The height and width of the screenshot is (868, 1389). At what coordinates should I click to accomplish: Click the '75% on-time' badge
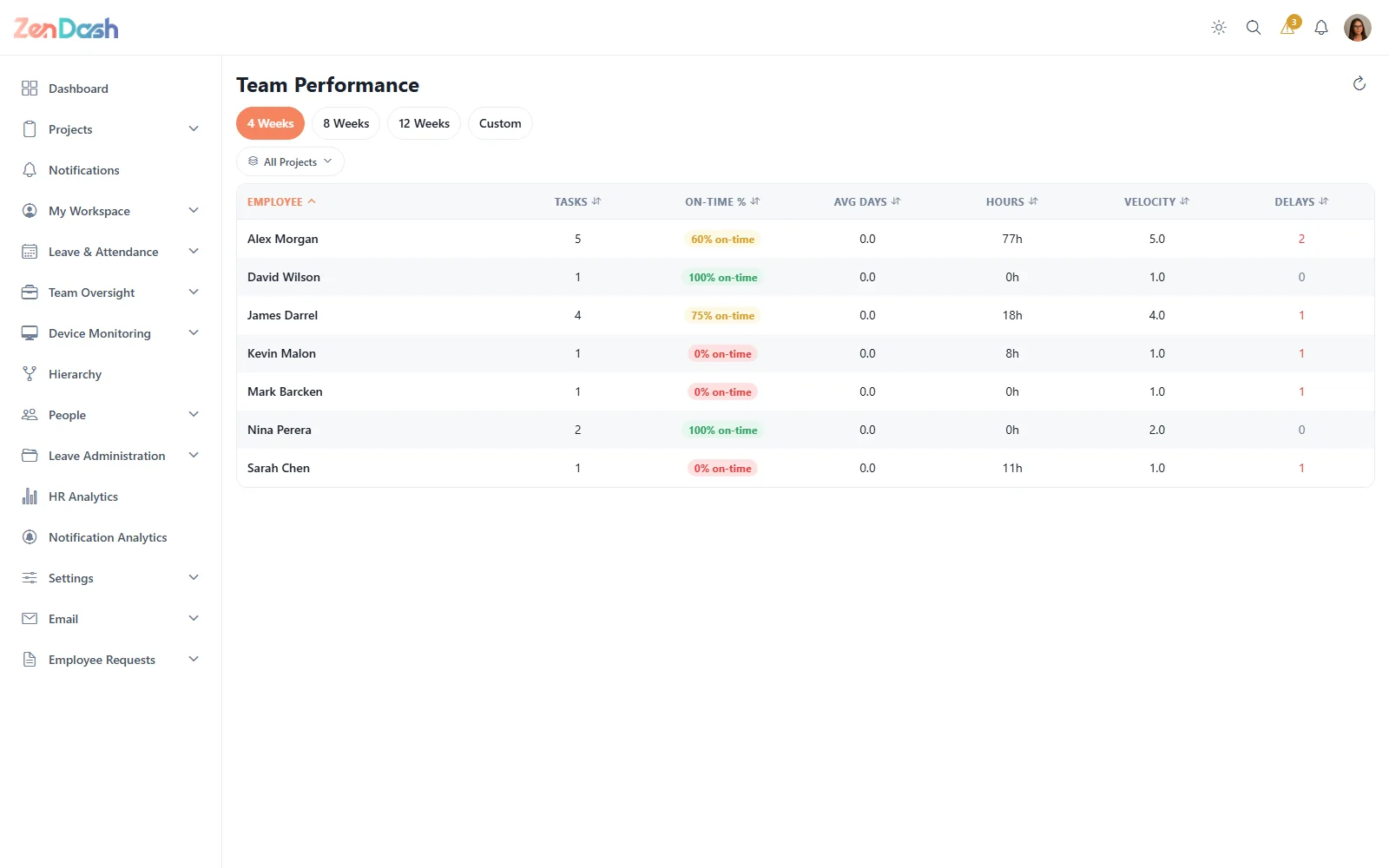click(x=722, y=316)
